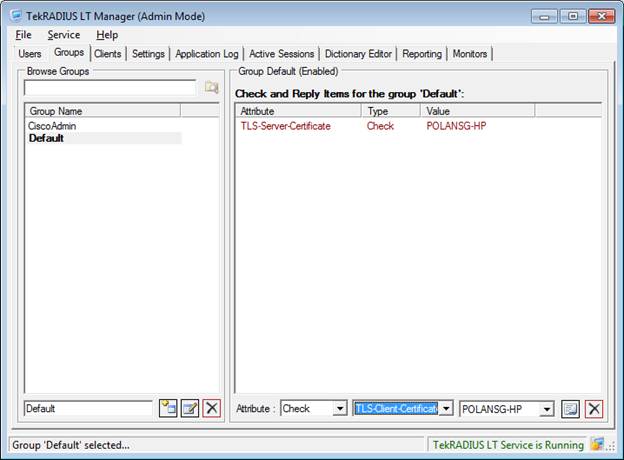
Task: Click the delete attribute X icon
Action: (x=594, y=409)
